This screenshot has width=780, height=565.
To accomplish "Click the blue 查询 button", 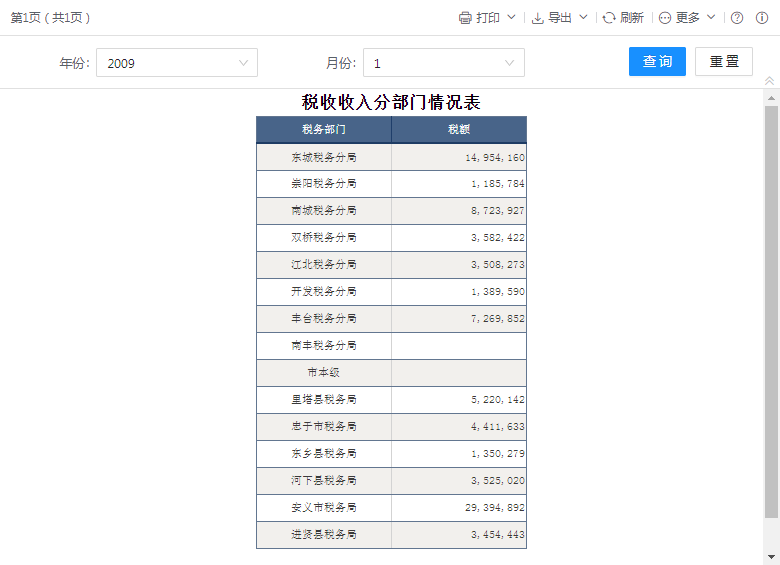I will pos(657,61).
